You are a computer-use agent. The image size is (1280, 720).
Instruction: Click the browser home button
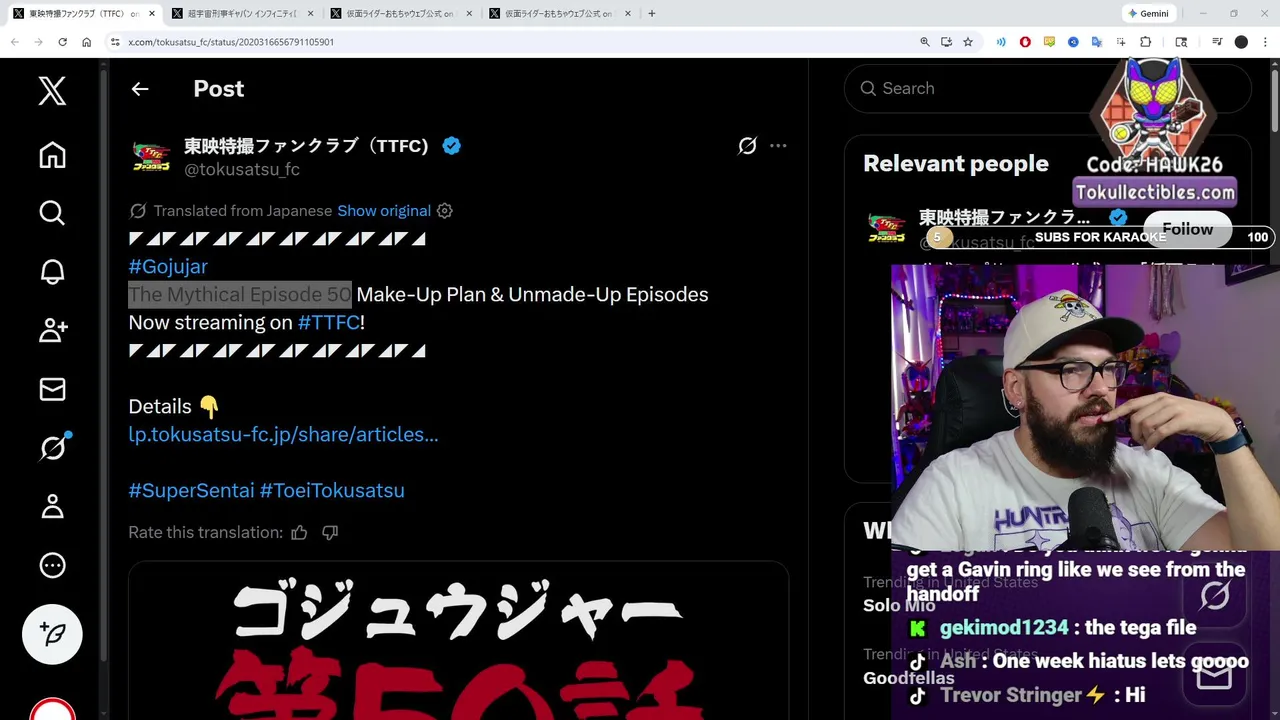(87, 42)
